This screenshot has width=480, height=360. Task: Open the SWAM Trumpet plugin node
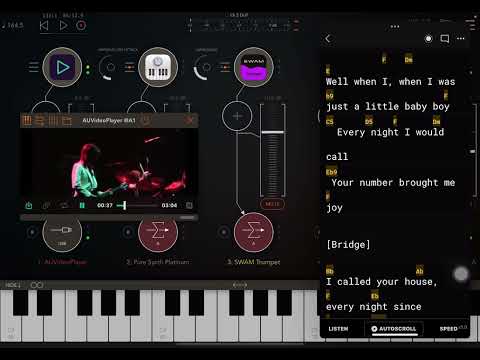click(x=254, y=67)
